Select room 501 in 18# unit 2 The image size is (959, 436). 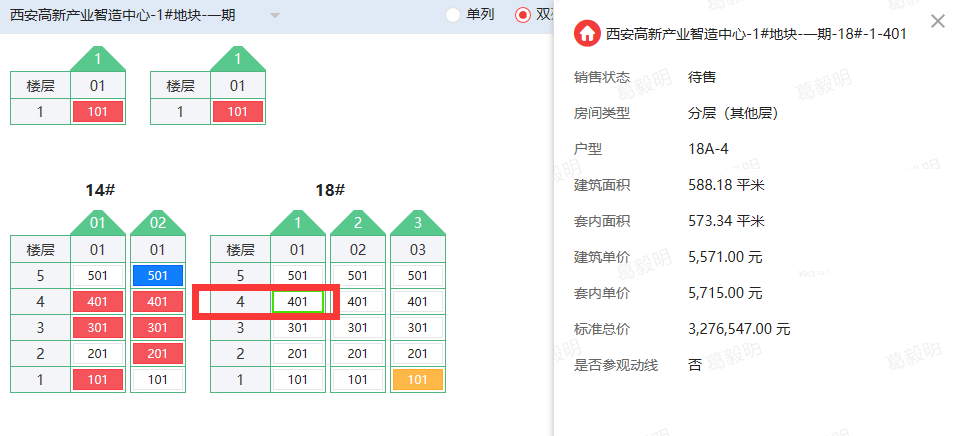point(357,275)
